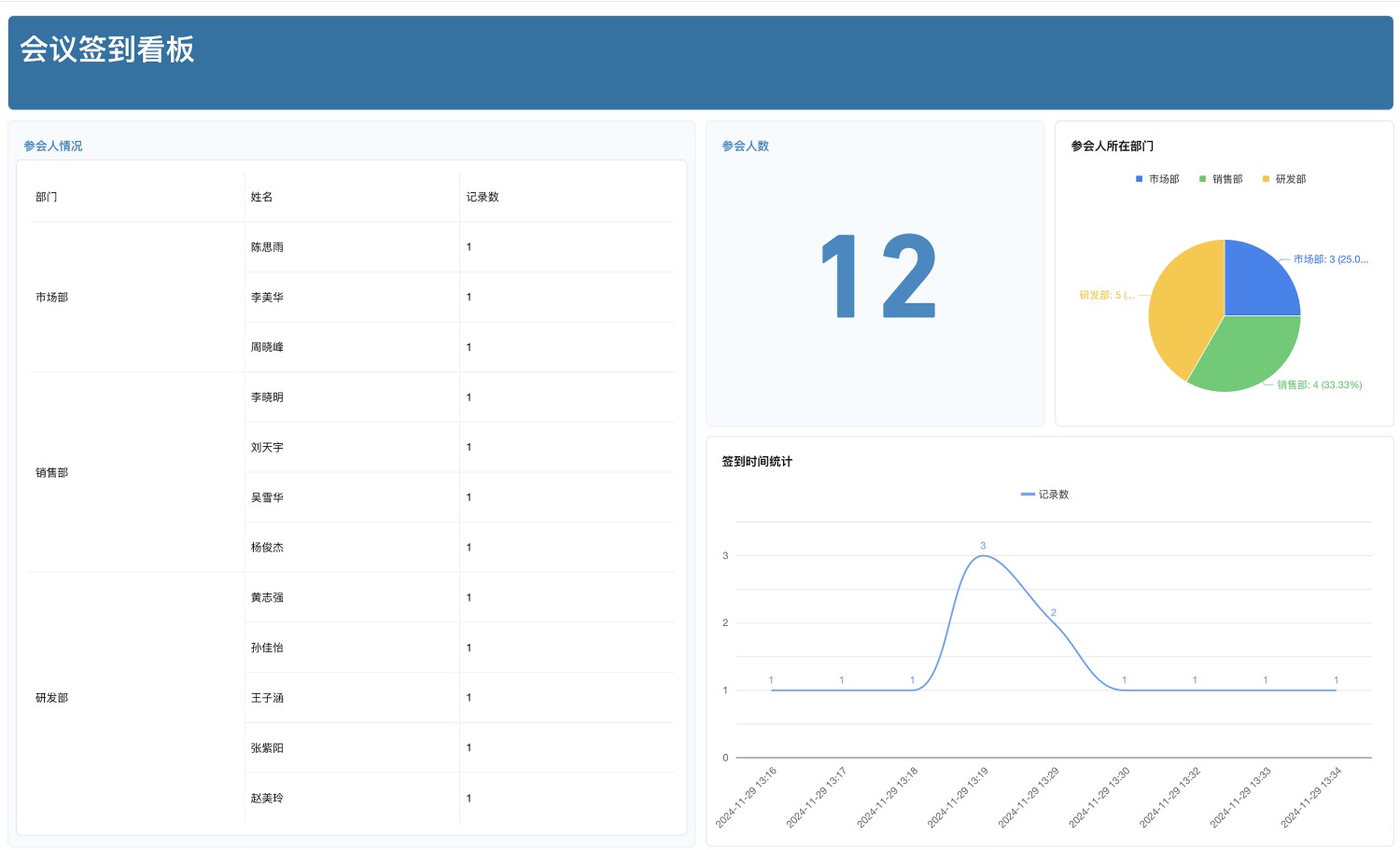Click the large attendee count 12

click(x=877, y=276)
